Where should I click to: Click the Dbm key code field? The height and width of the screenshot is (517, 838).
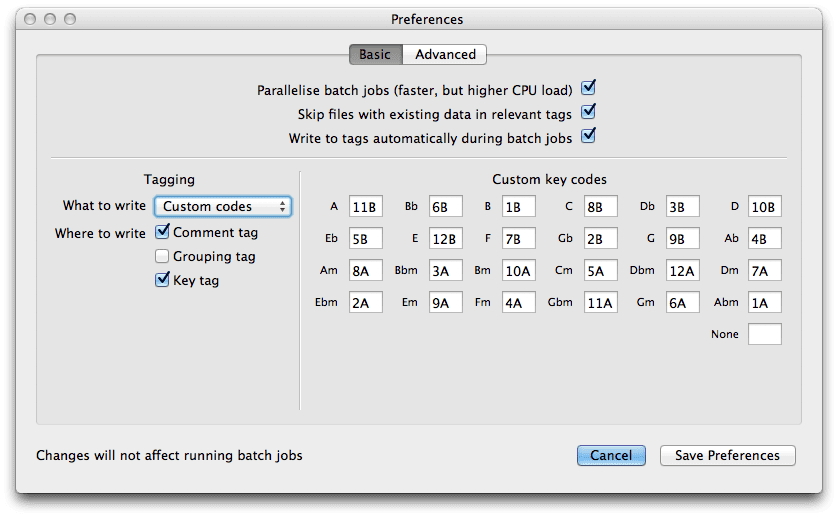[682, 270]
